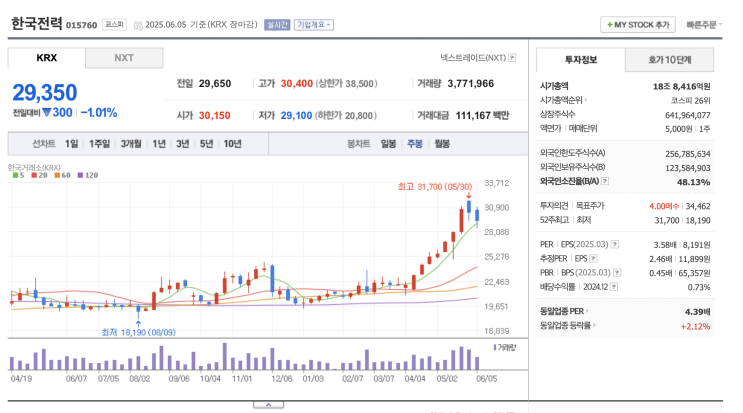743x413 pixels.
Task: Click the orange 60-period moving average legend
Action: [x=62, y=175]
